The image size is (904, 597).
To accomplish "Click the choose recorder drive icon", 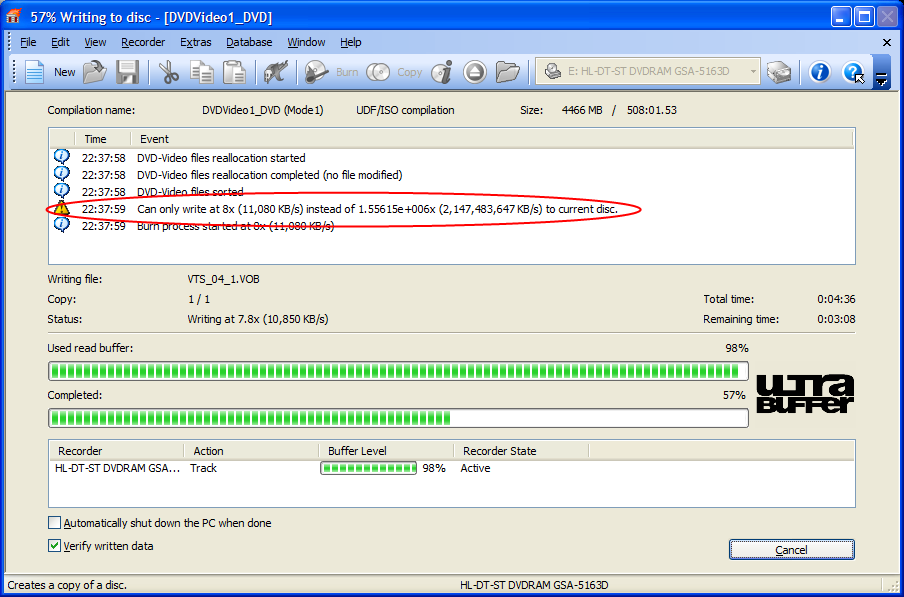I will (778, 72).
